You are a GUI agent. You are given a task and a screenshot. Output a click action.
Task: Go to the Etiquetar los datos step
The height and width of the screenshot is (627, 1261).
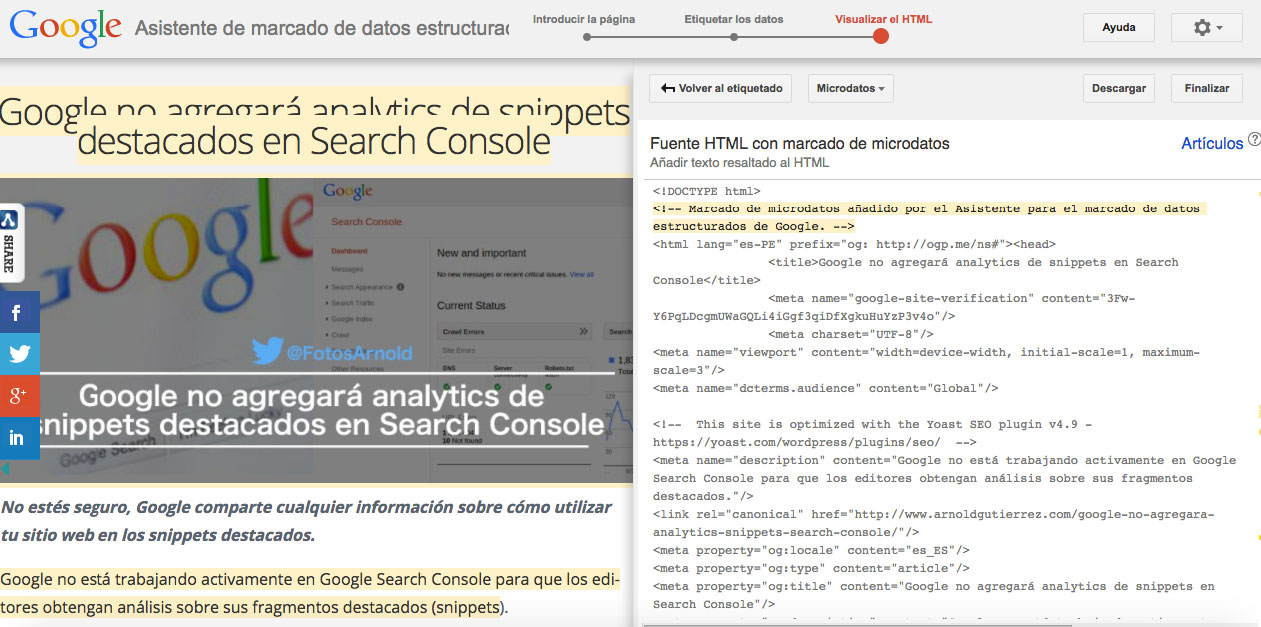[734, 19]
